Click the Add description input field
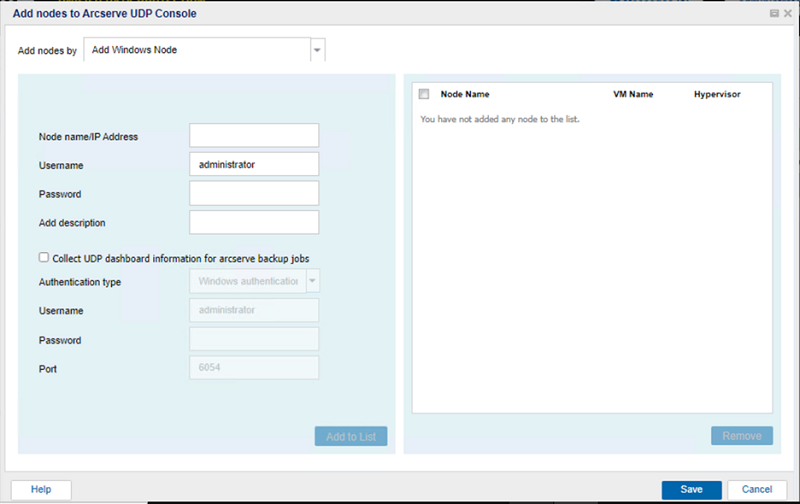Image resolution: width=800 pixels, height=504 pixels. click(x=254, y=222)
